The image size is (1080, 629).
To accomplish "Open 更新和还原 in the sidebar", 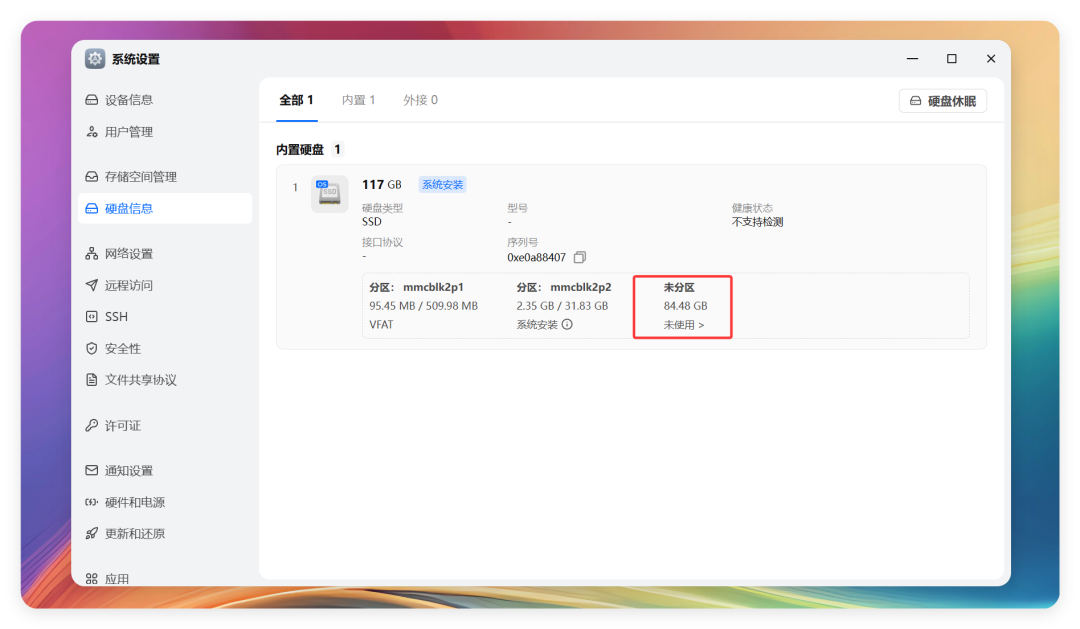I will (165, 533).
